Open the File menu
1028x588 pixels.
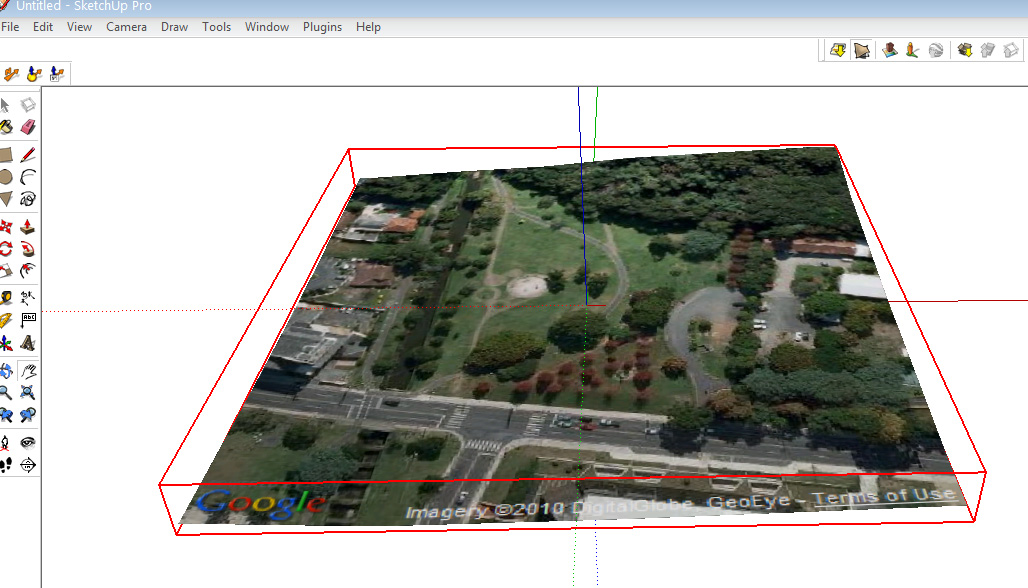coord(10,27)
